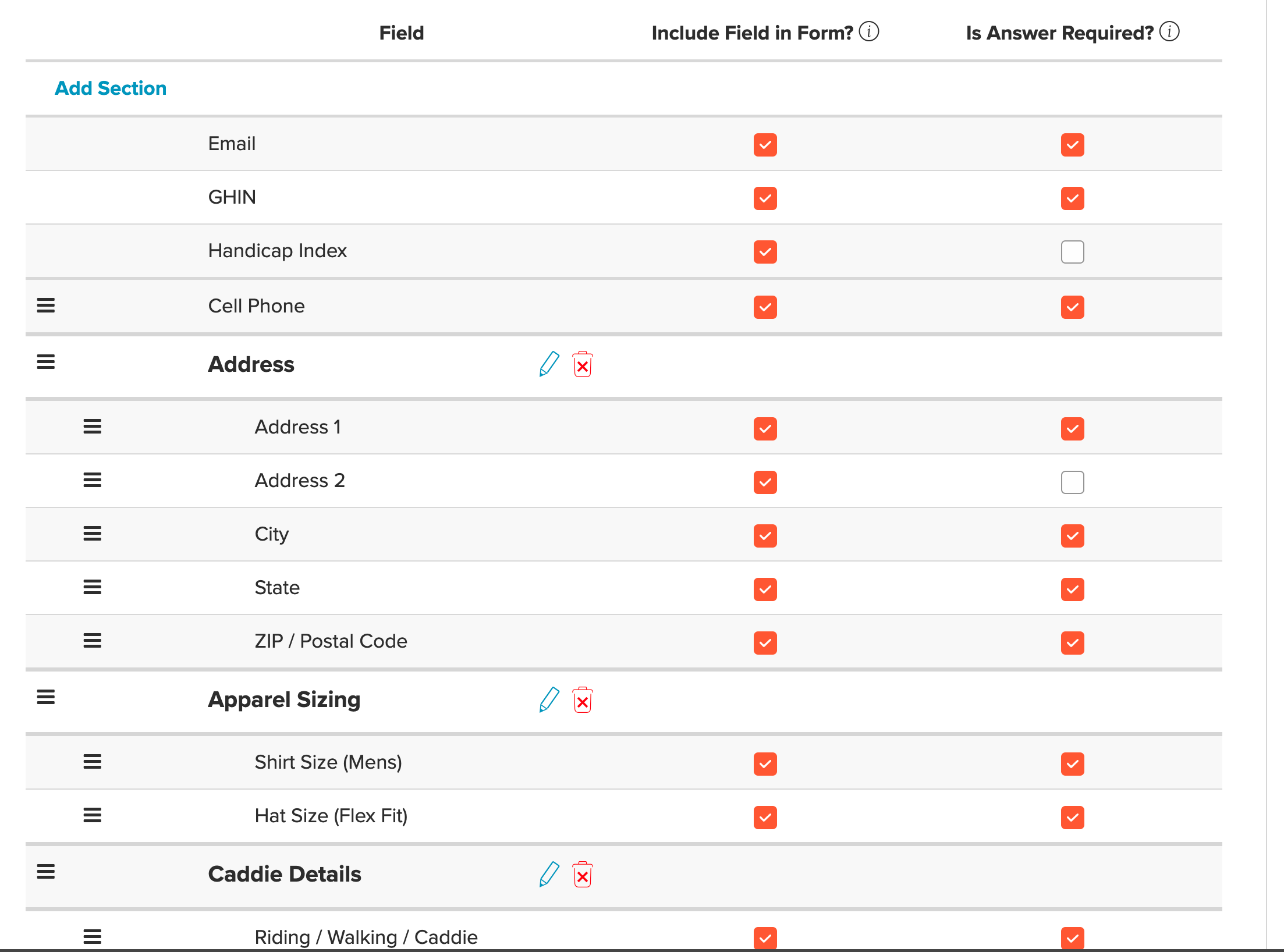
Task: Make Address 2 answer required
Action: pos(1073,482)
